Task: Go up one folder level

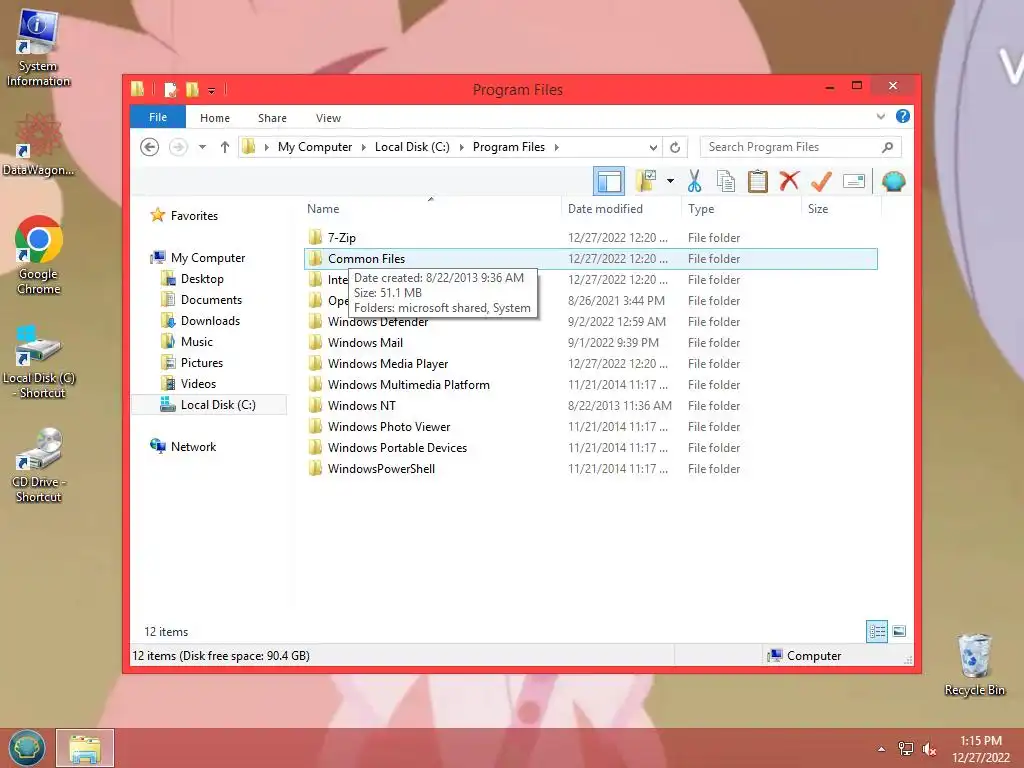Action: [225, 147]
